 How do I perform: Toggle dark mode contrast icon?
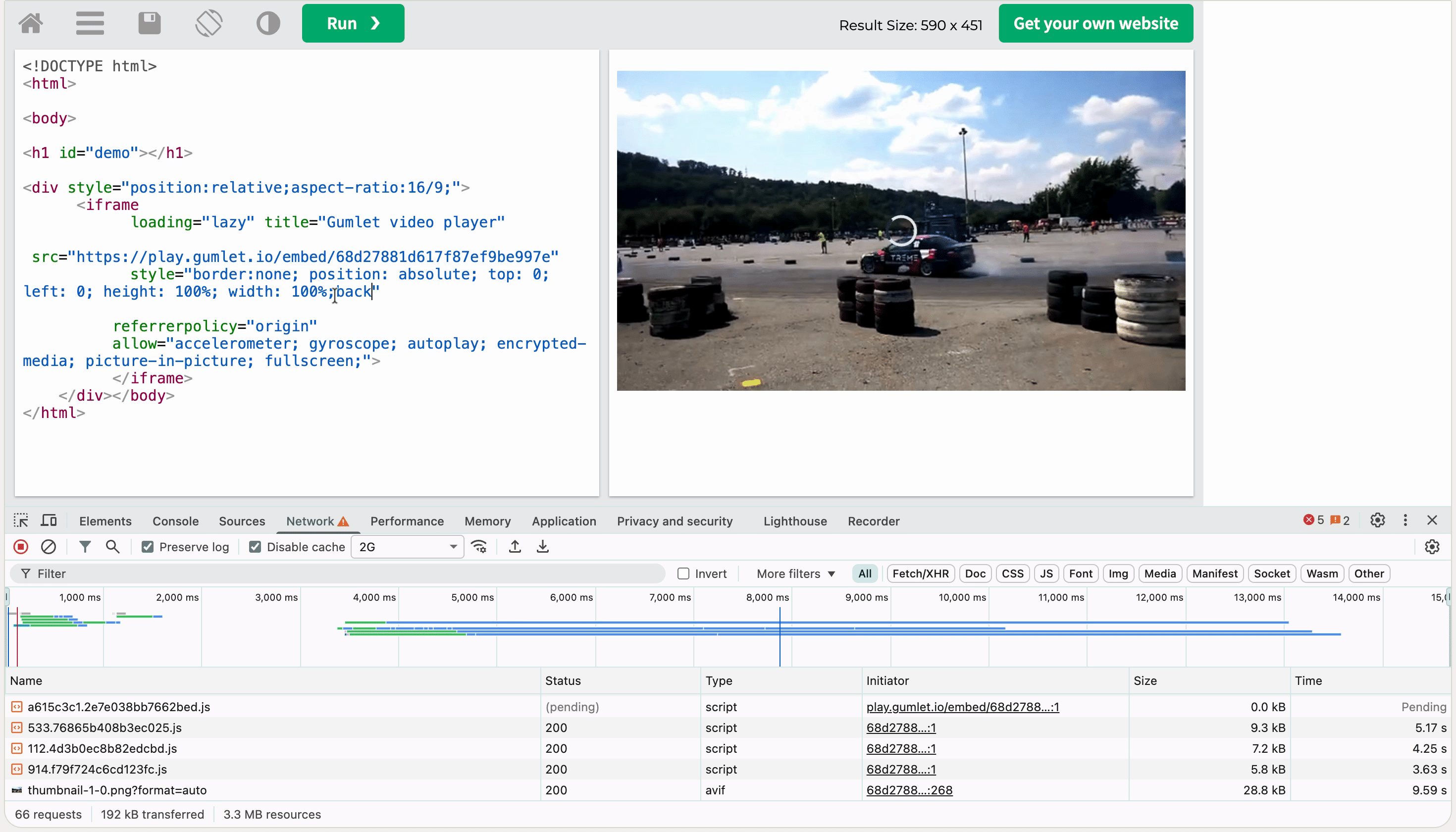[x=268, y=23]
